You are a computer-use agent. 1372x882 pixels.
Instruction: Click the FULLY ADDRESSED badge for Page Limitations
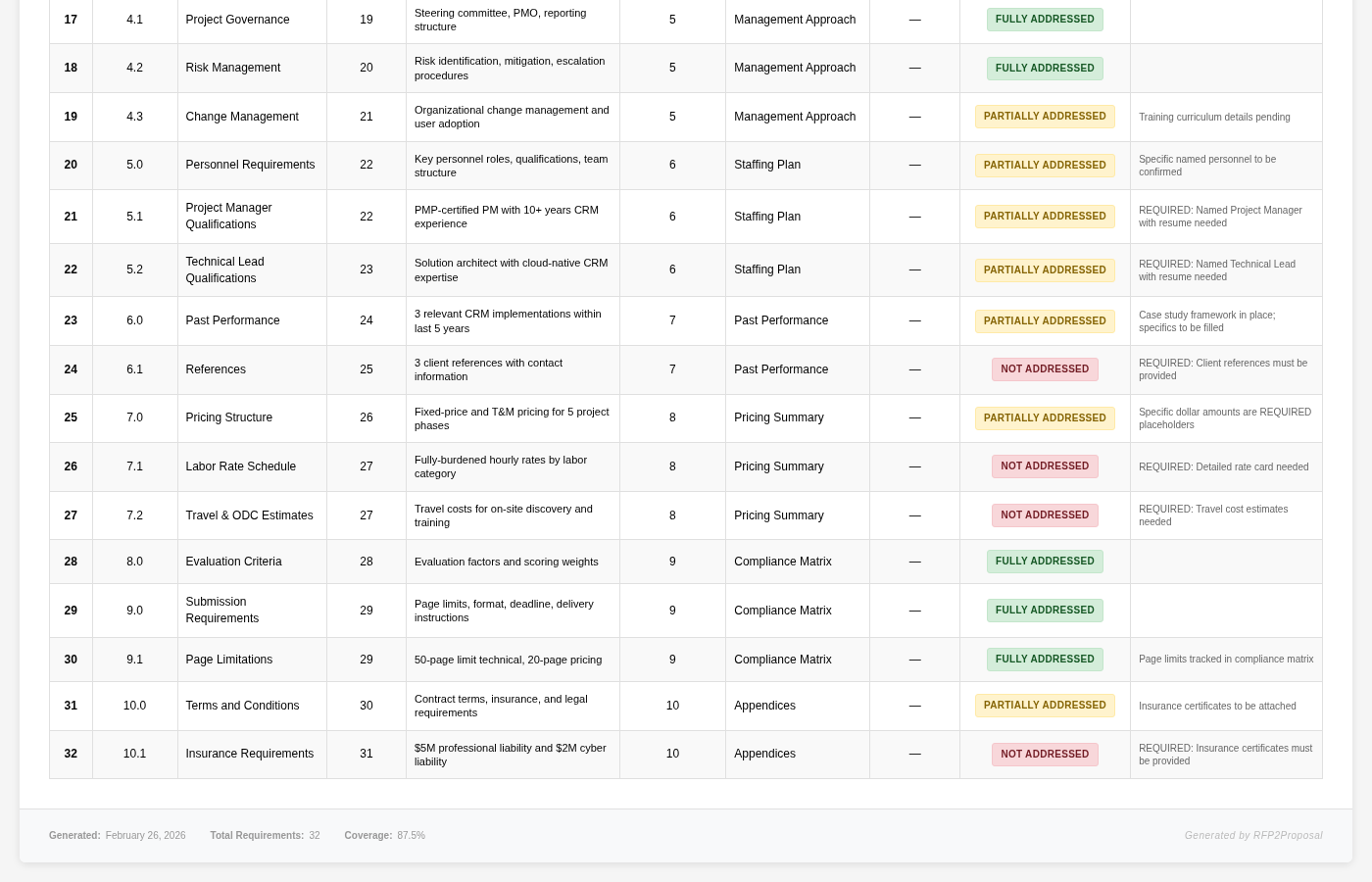pyautogui.click(x=1045, y=660)
